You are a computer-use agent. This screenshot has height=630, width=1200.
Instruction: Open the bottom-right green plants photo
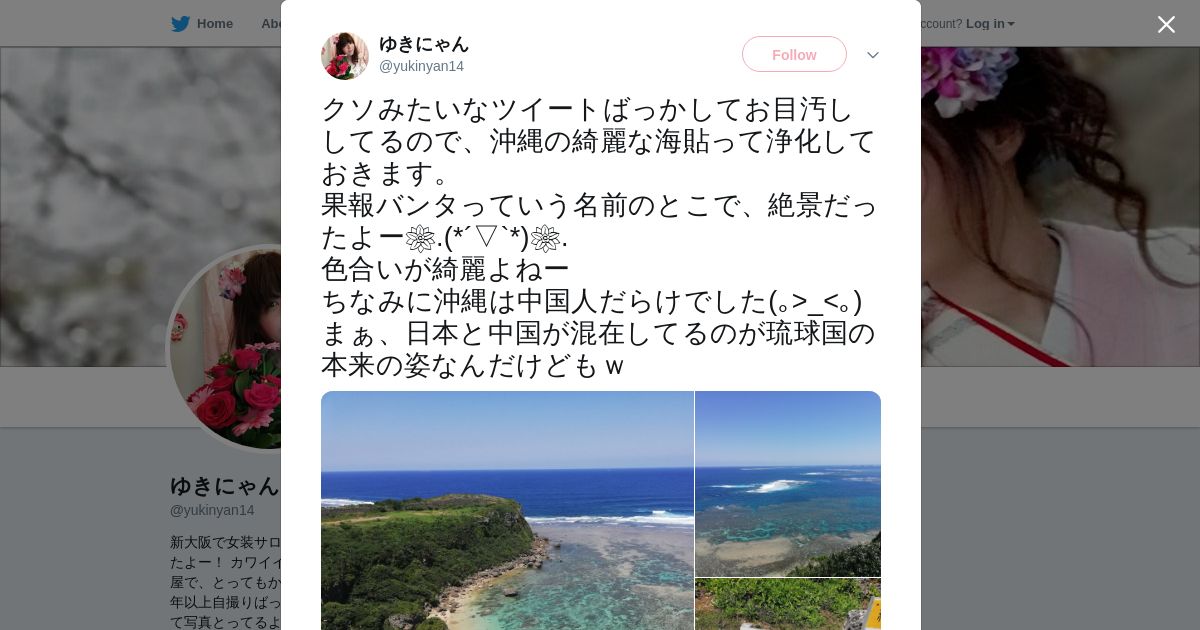coord(788,604)
